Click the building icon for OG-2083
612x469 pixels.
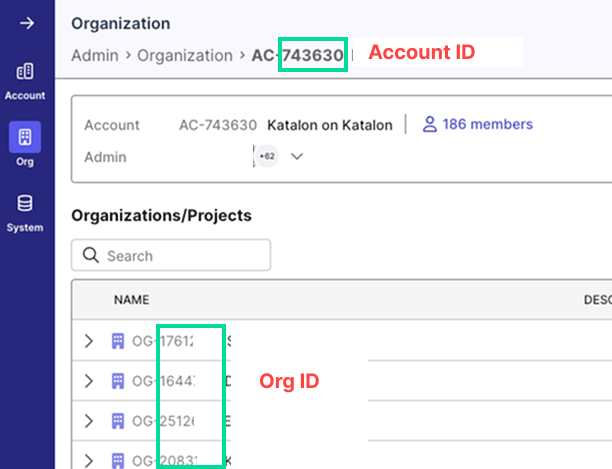118,461
